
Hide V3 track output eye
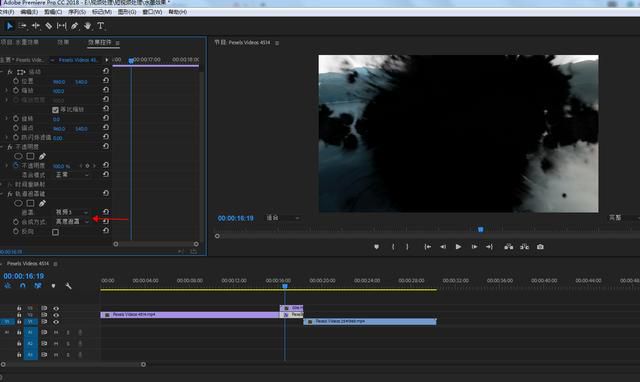click(x=56, y=309)
